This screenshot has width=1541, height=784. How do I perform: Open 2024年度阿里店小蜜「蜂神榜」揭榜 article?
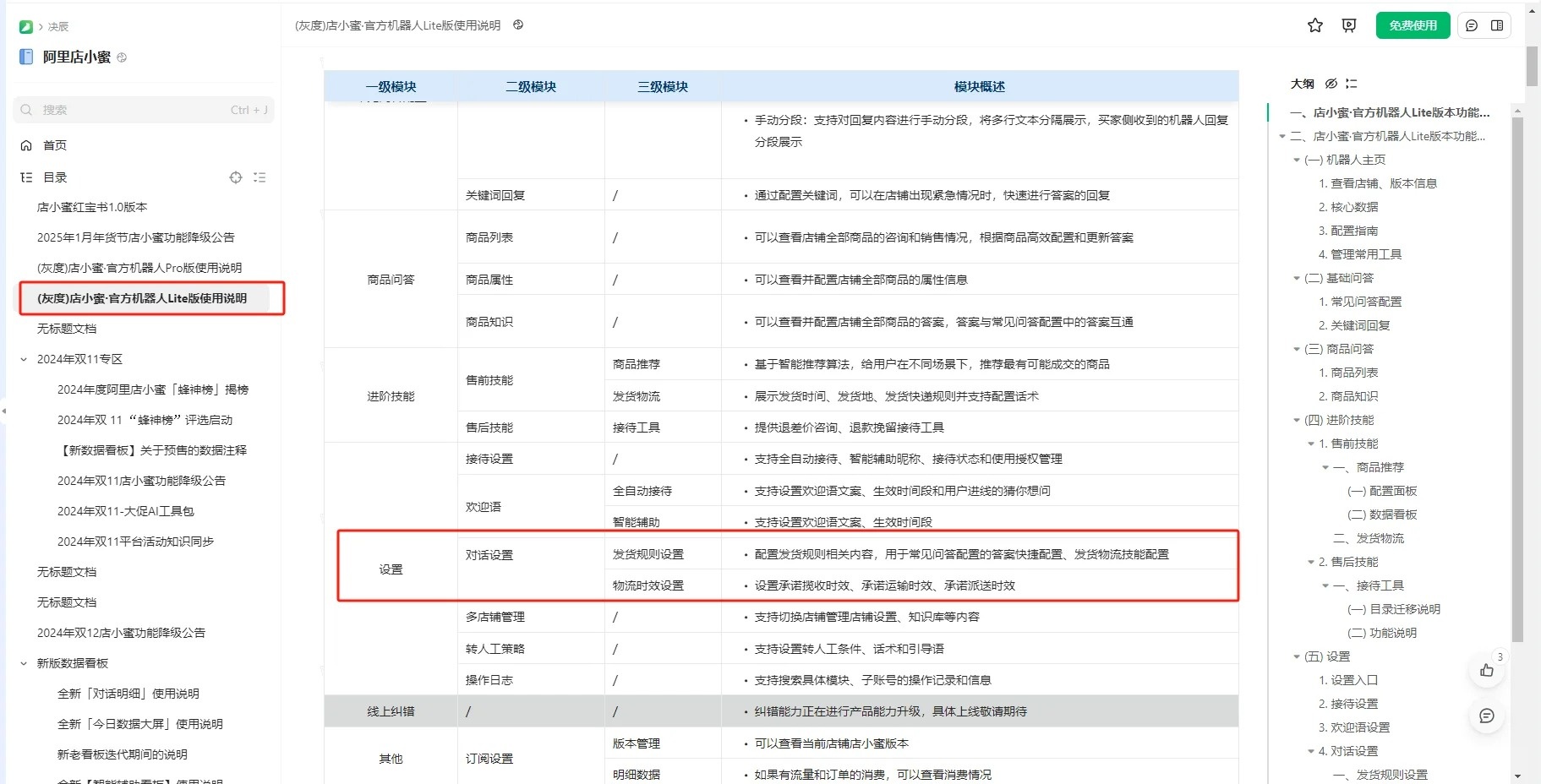pyautogui.click(x=153, y=389)
